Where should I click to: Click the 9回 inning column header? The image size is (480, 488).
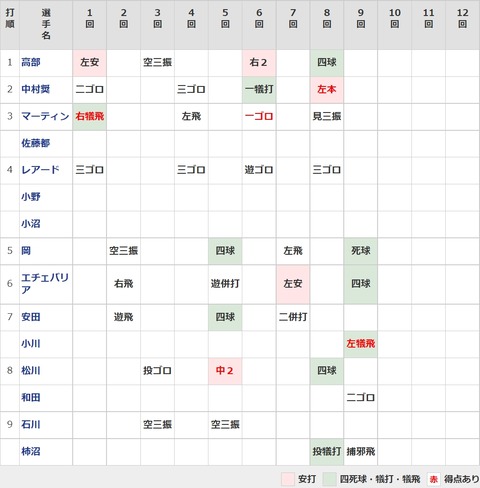pos(361,25)
